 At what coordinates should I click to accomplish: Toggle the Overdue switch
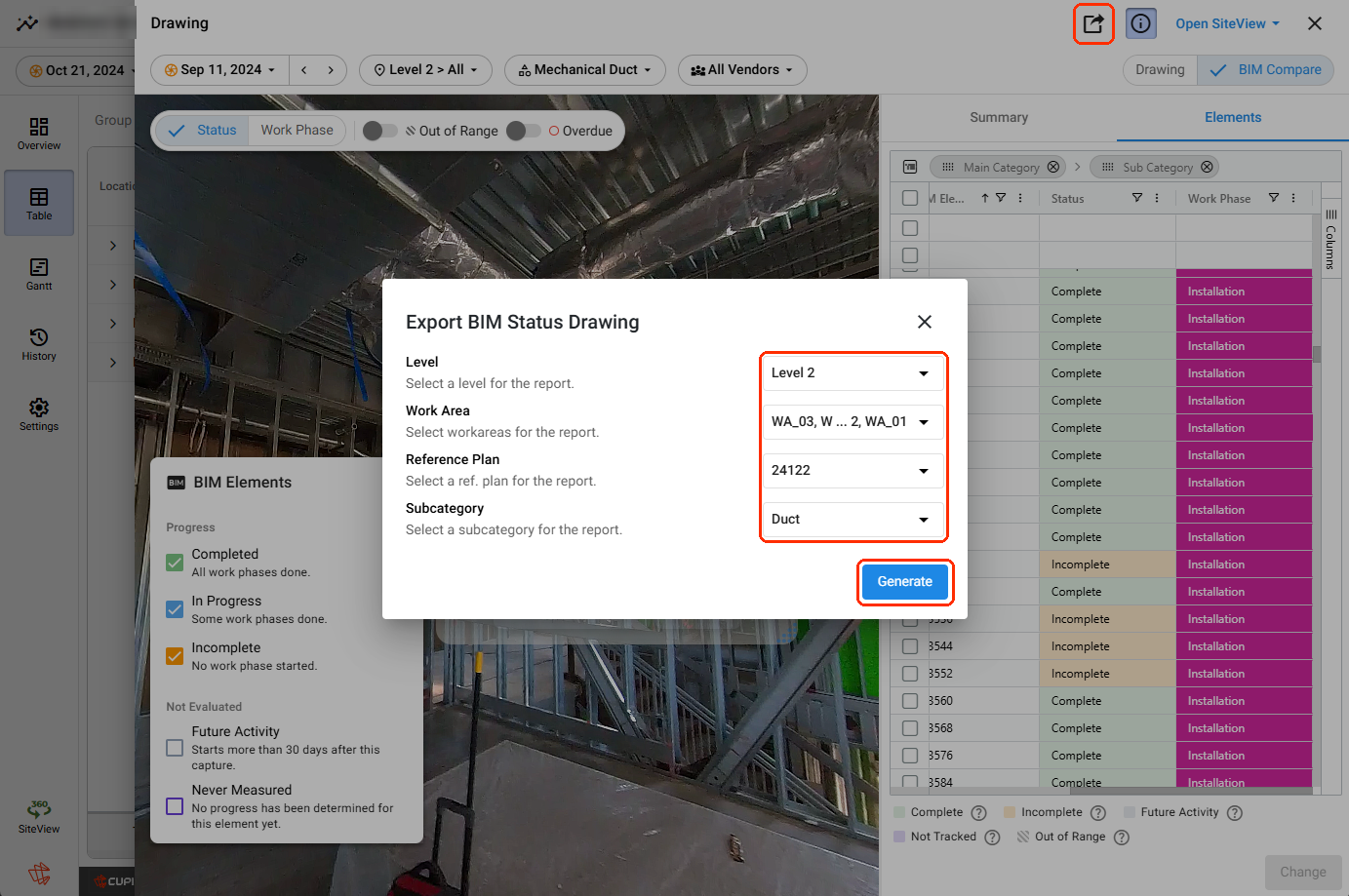(x=524, y=131)
